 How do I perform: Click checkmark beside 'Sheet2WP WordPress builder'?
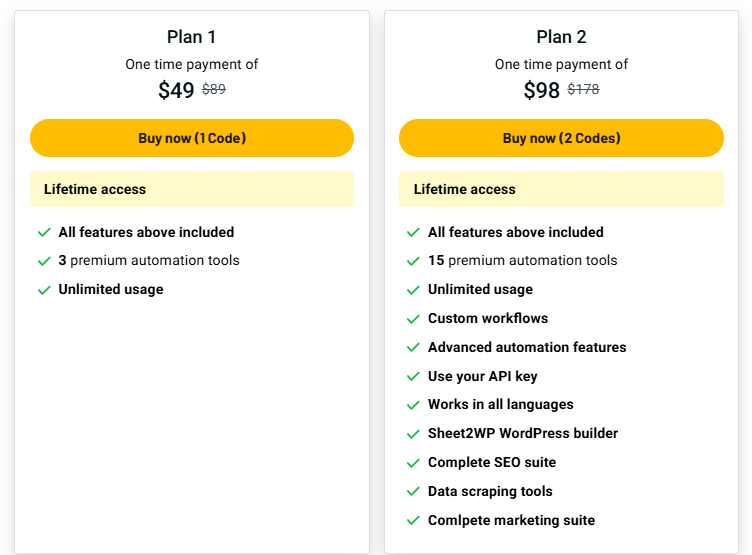coord(413,434)
